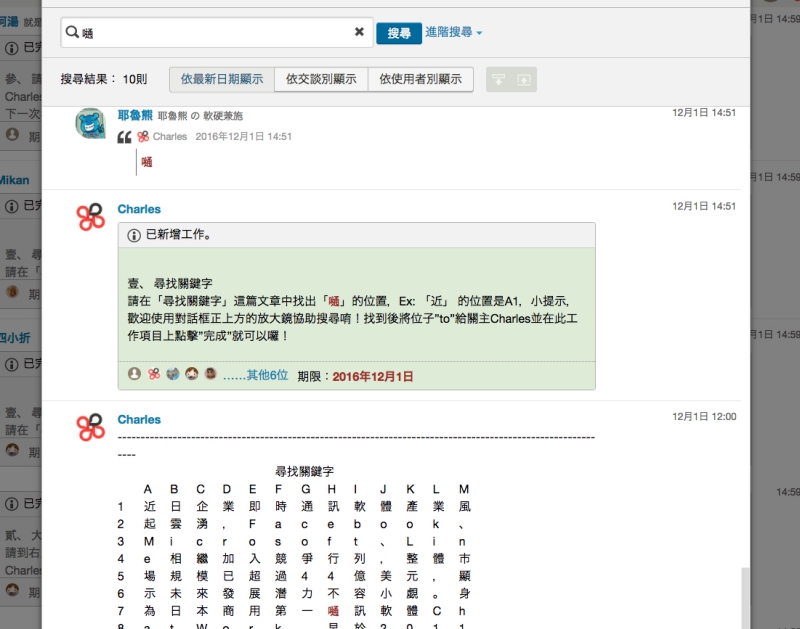Expand the 其他6位 assignee list
The image size is (800, 629).
click(x=255, y=376)
